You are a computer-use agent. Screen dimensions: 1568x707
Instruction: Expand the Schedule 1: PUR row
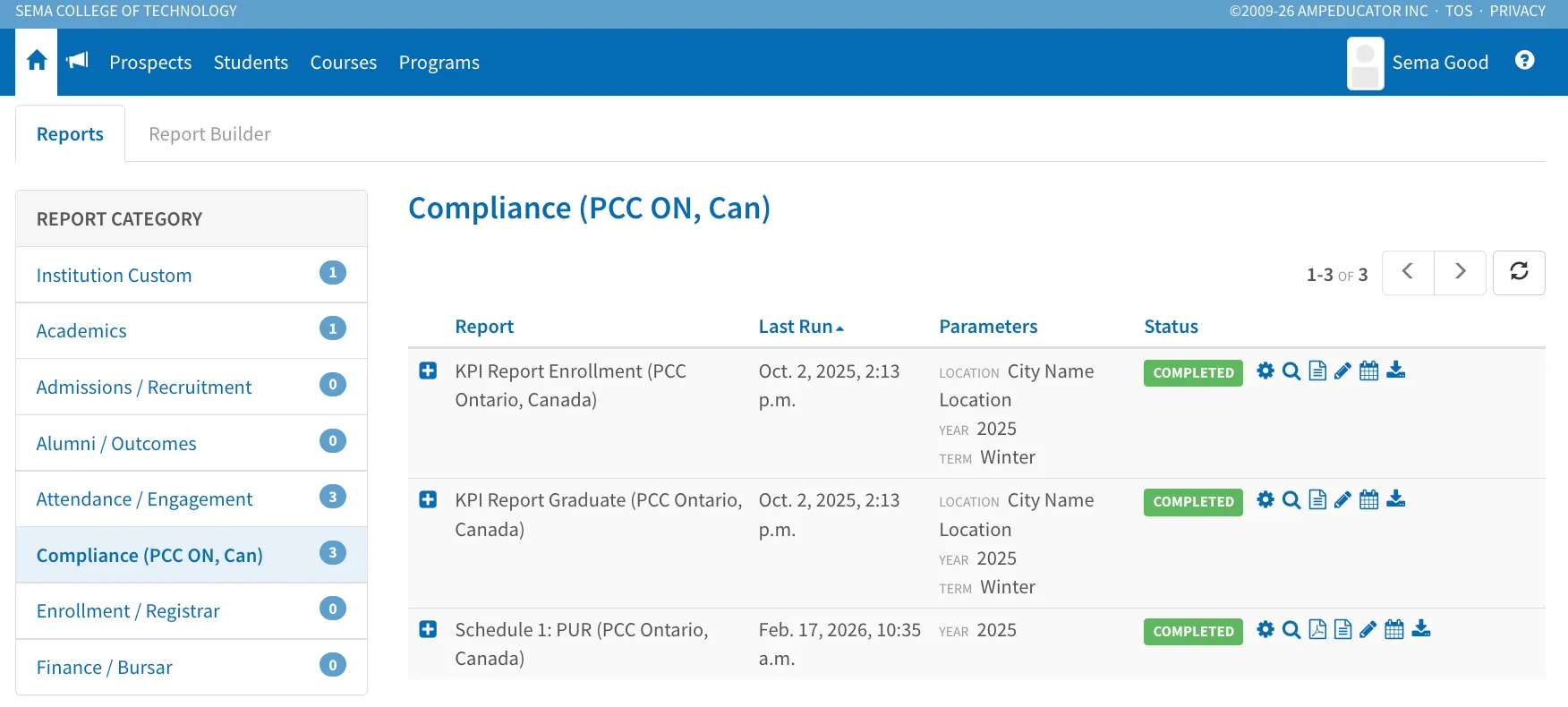click(428, 629)
